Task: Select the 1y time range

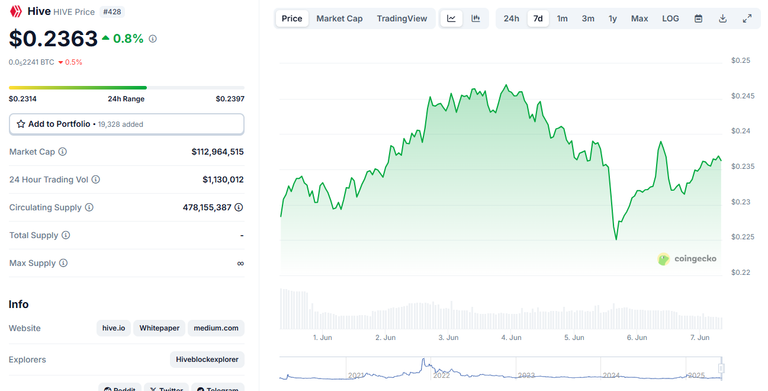Action: click(x=612, y=19)
